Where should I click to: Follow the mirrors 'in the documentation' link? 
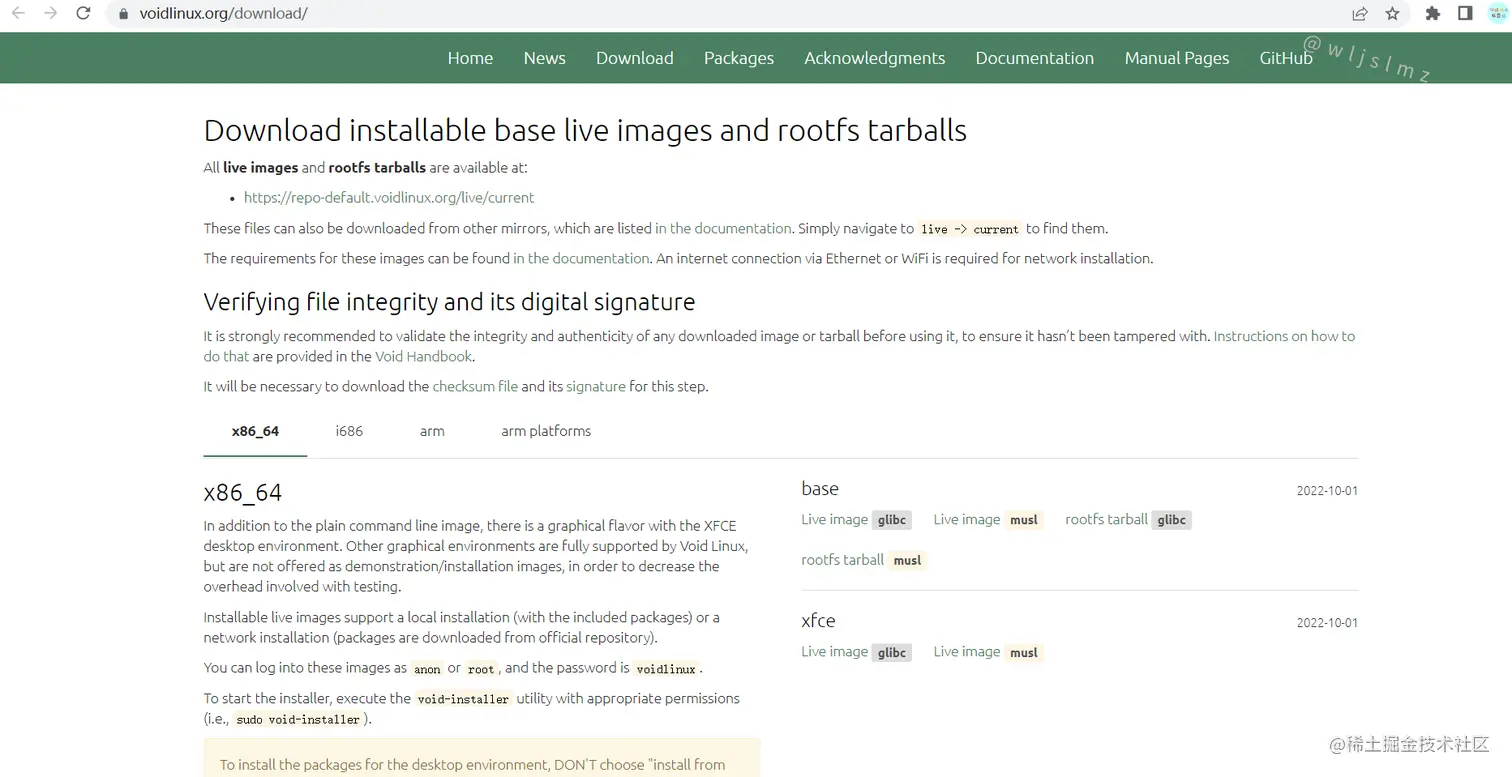(x=723, y=228)
